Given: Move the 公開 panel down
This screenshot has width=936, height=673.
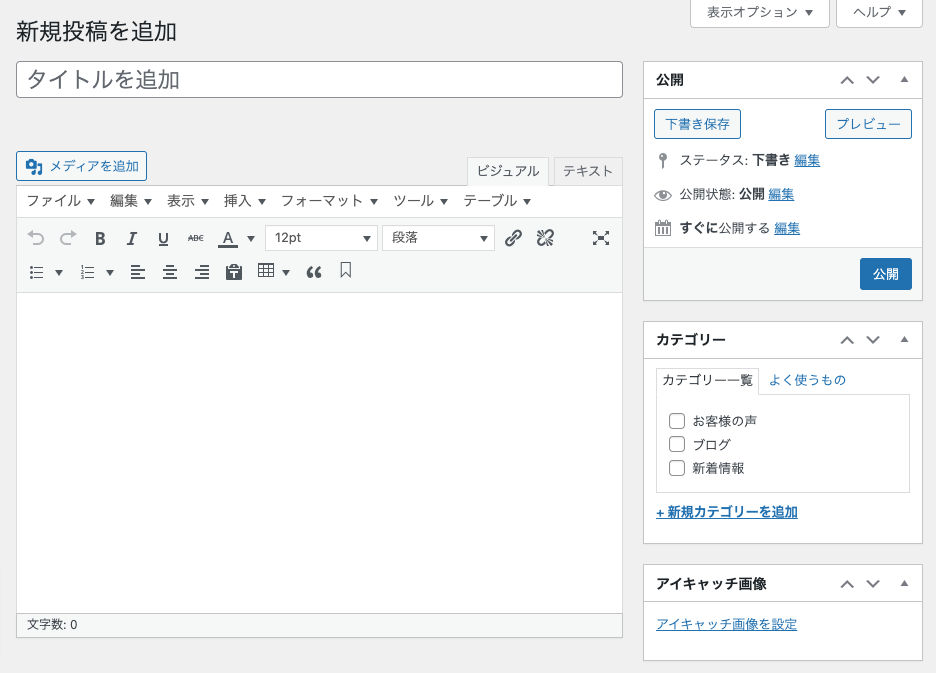Looking at the screenshot, I should point(873,80).
